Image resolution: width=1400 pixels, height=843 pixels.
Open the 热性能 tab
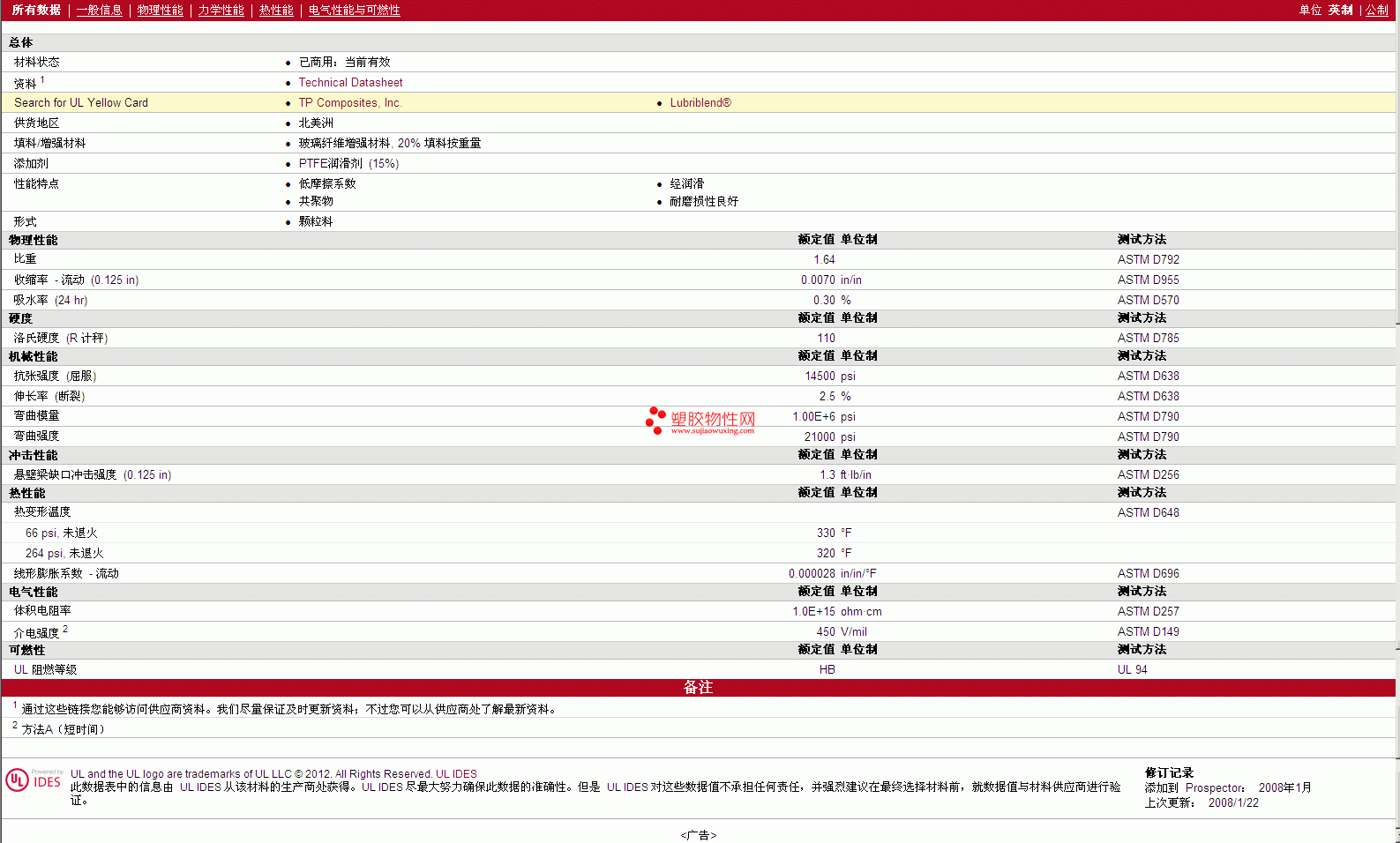coord(276,11)
